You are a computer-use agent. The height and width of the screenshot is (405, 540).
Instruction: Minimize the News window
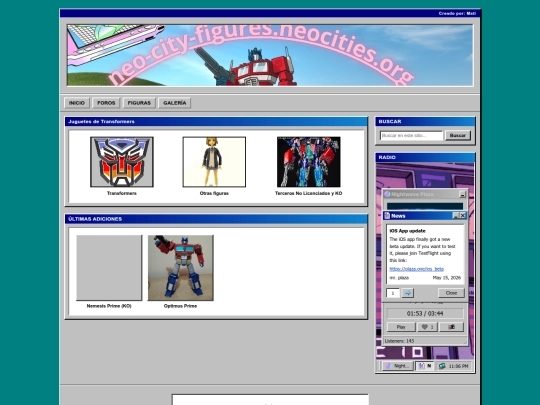(456, 216)
